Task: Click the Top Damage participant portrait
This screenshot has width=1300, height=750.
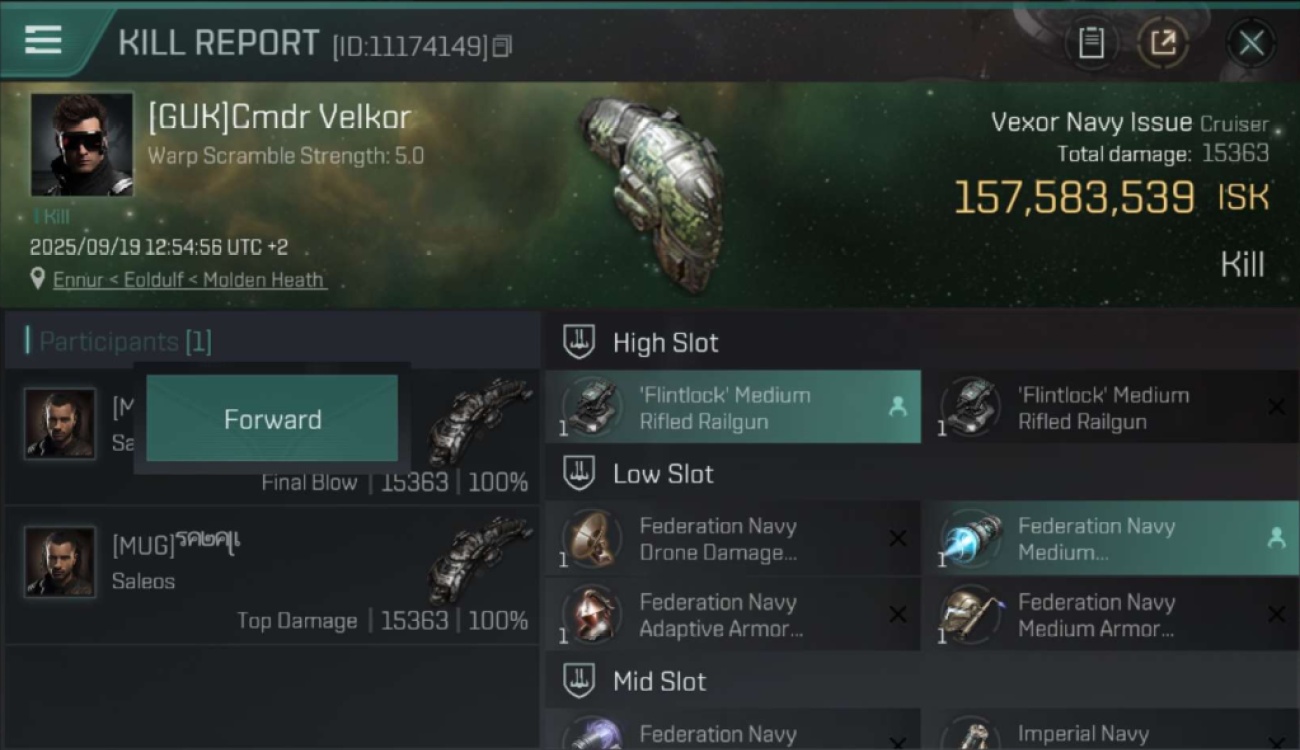Action: click(x=60, y=562)
